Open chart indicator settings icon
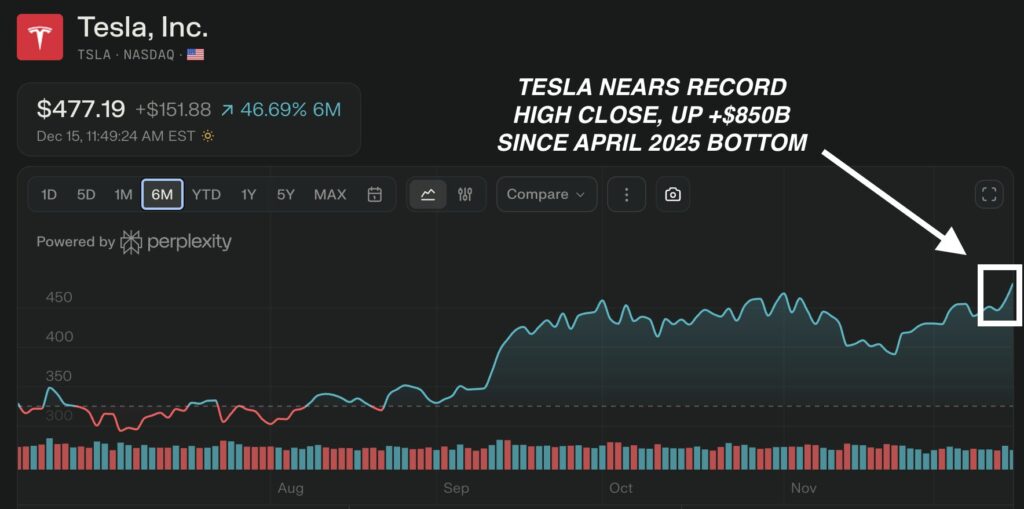Viewport: 1024px width, 509px height. tap(465, 194)
